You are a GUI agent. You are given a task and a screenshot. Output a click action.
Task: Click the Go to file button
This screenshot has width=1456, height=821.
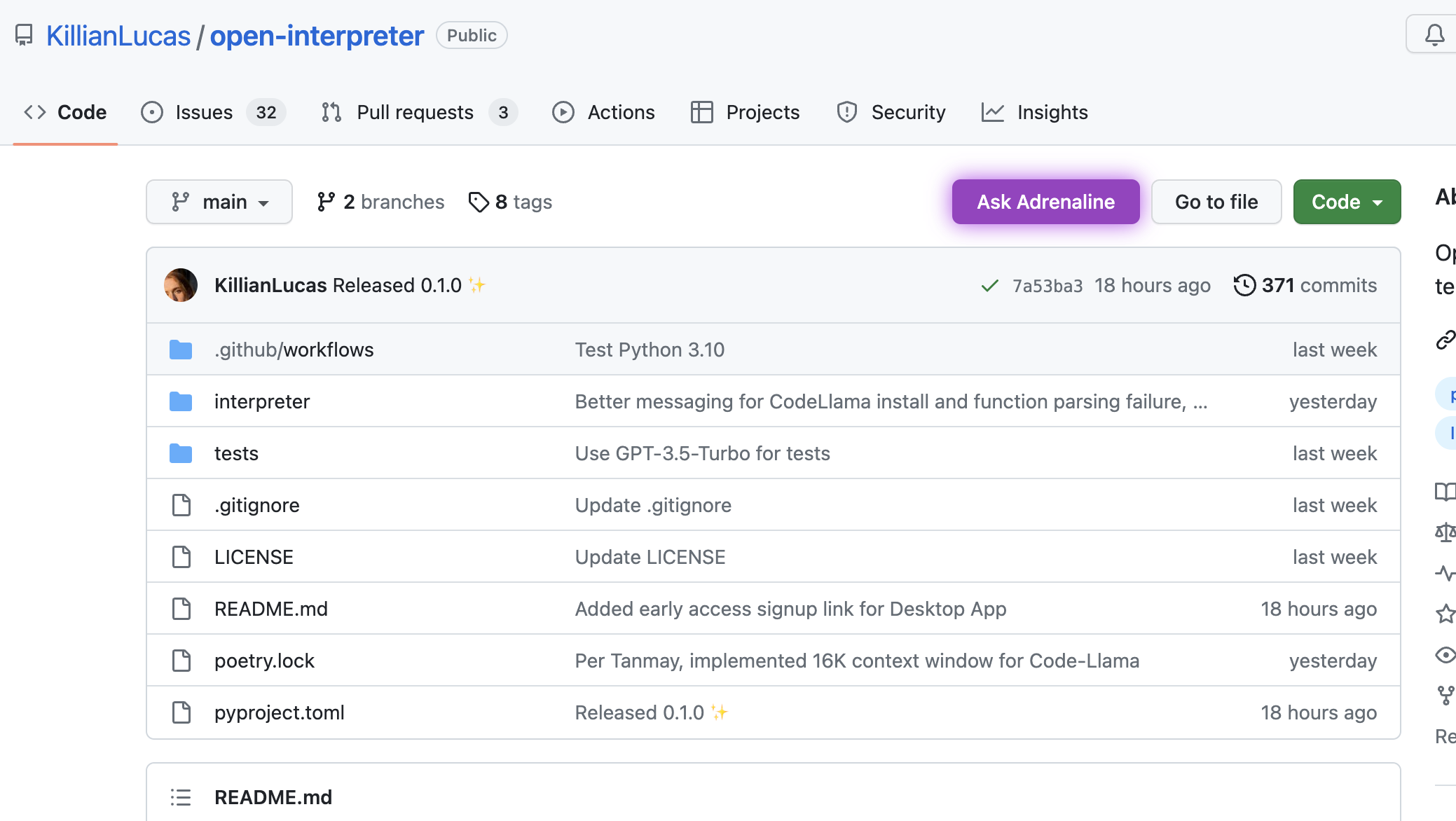[1216, 202]
